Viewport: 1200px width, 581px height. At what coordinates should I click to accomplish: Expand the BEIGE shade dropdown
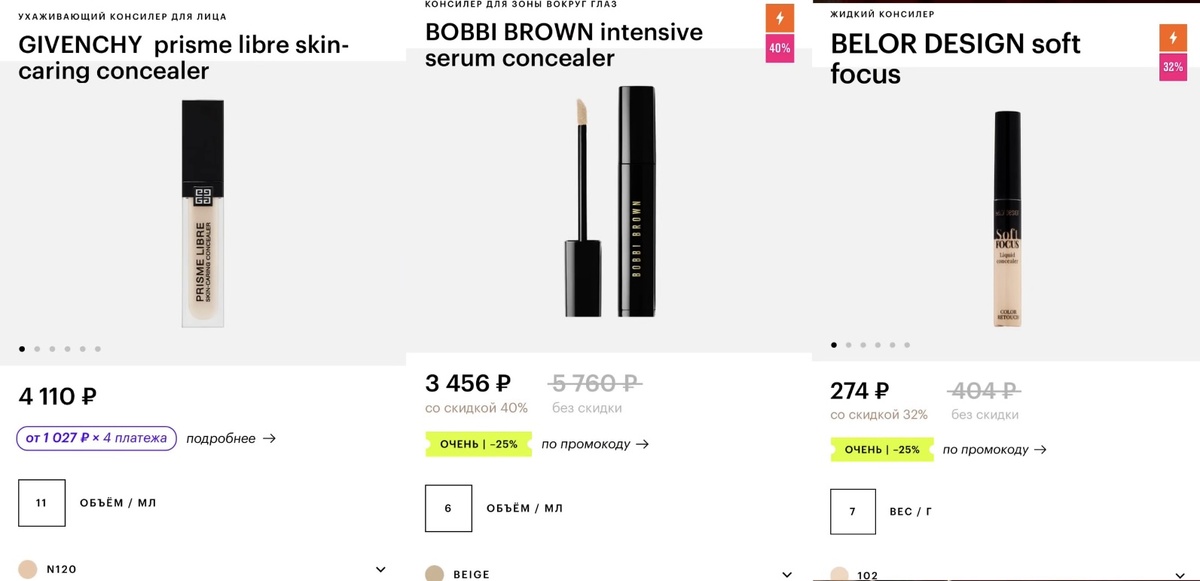click(786, 574)
